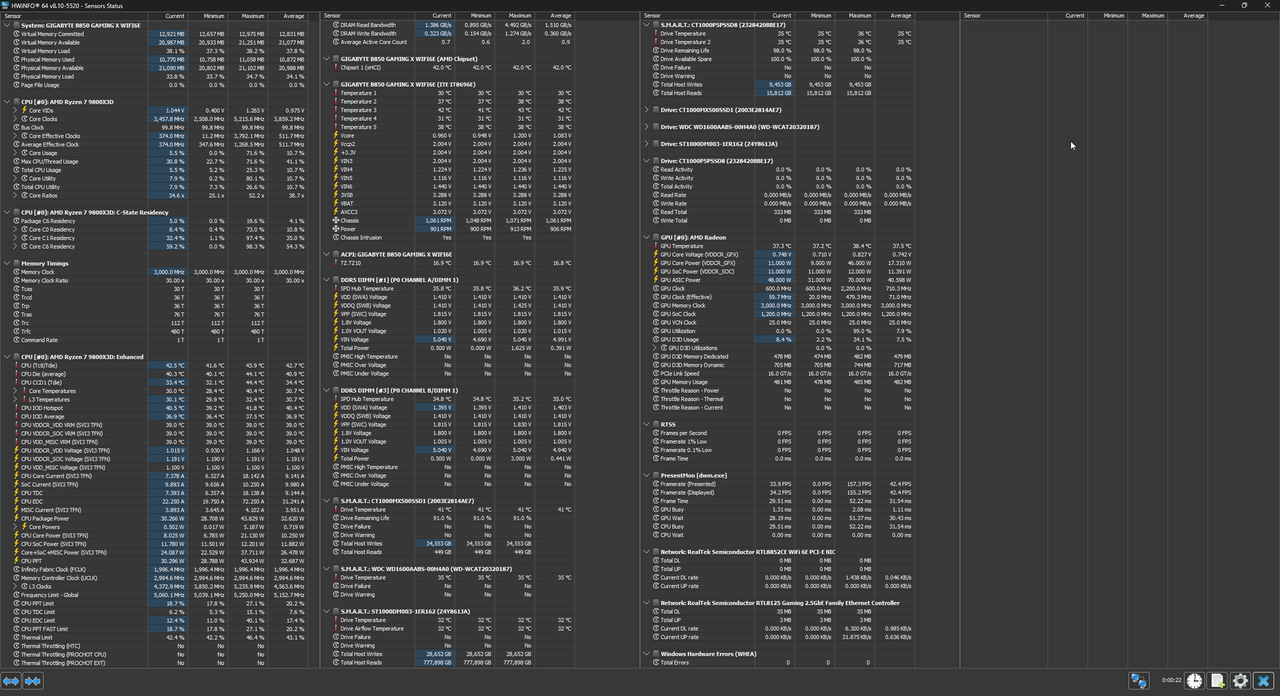Collapse the Memory Timings section

click(7, 263)
